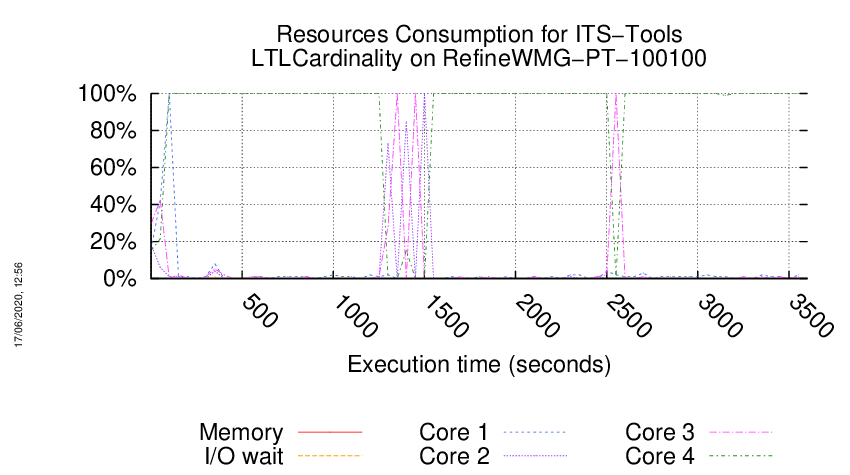
Task: Click the 0% y-axis label
Action: pyautogui.click(x=119, y=278)
